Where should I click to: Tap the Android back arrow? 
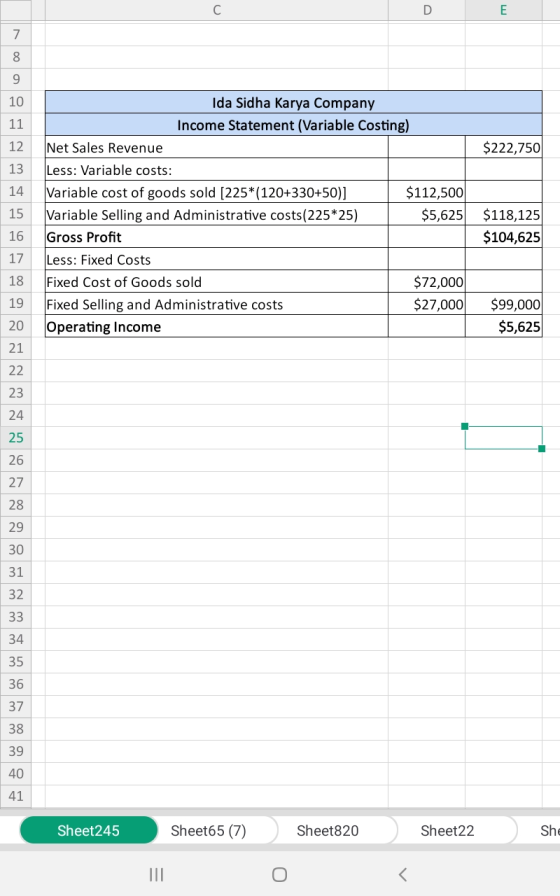(402, 874)
